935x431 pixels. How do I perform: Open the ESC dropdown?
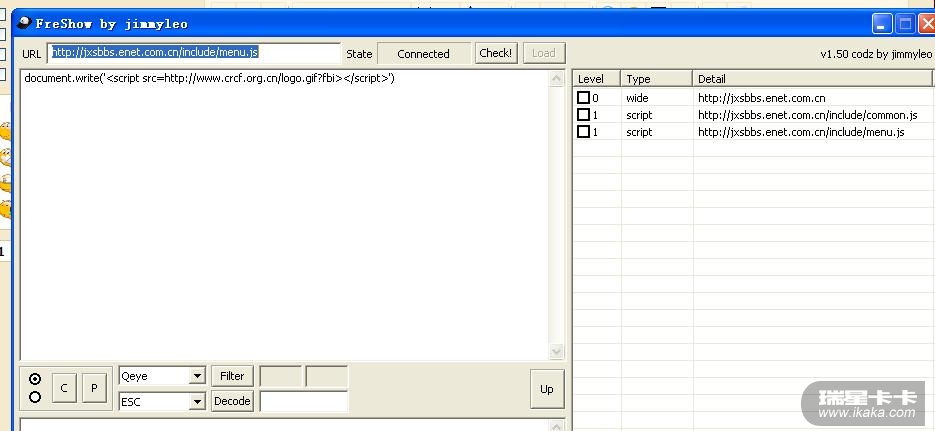pos(197,402)
